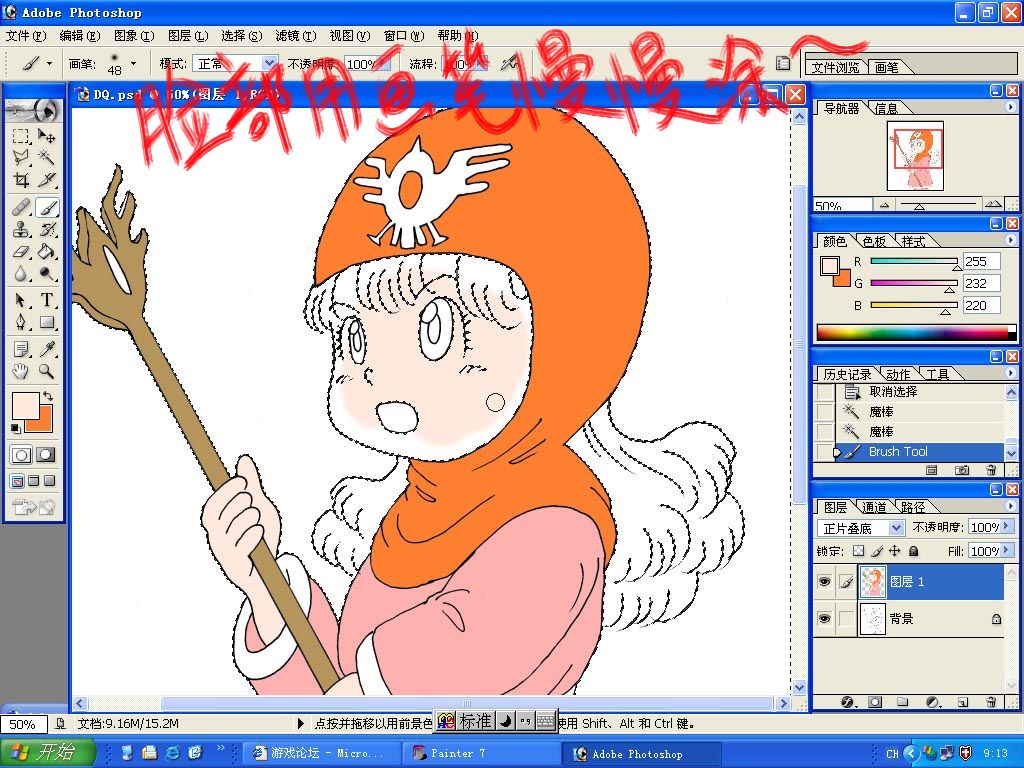Switch to the 路径 tab
Viewport: 1024px width, 768px height.
tap(912, 507)
